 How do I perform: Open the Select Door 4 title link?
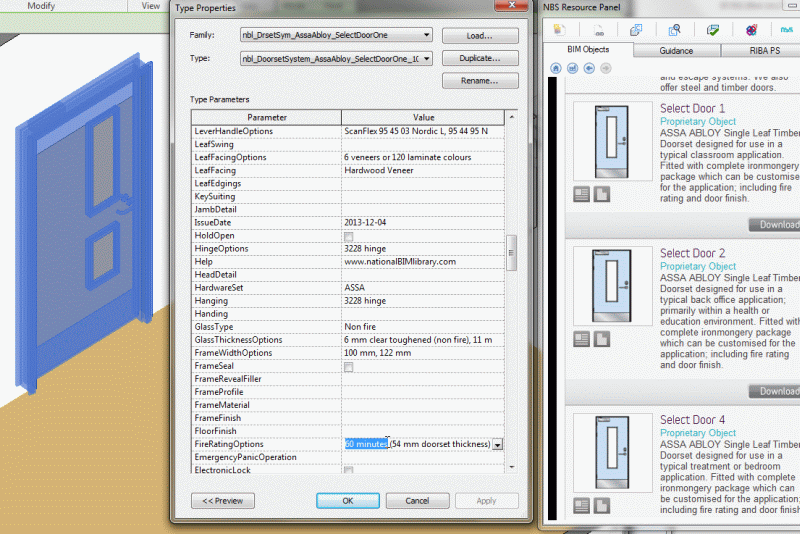pyautogui.click(x=692, y=420)
